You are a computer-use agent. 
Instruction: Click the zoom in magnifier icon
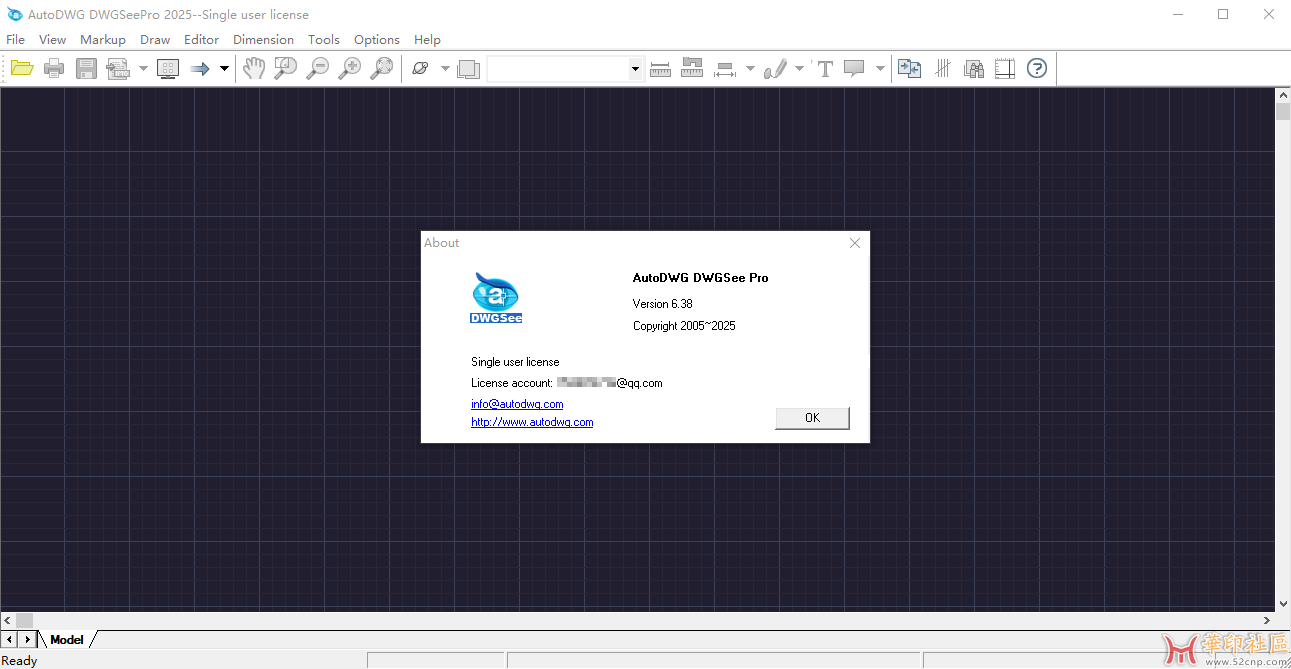[350, 68]
